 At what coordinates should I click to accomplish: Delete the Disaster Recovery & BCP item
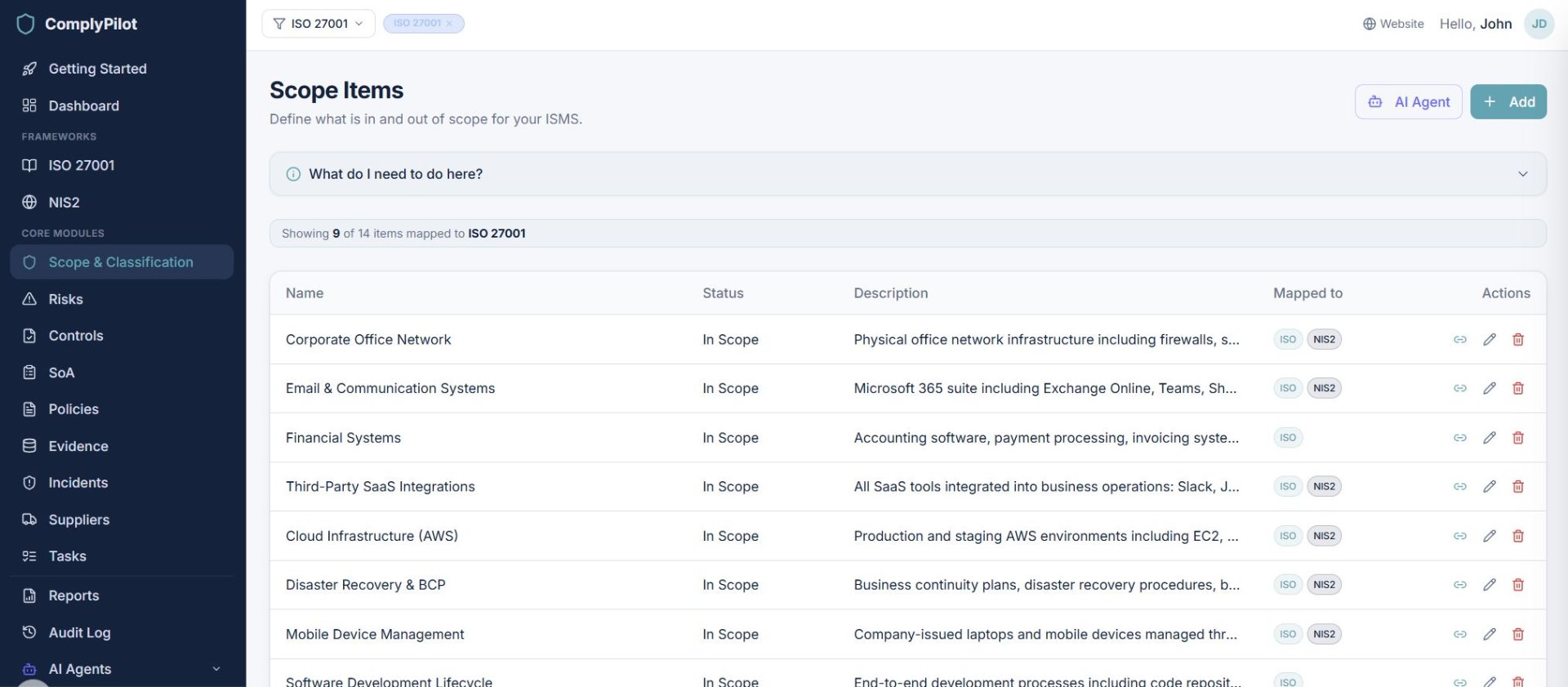1518,585
